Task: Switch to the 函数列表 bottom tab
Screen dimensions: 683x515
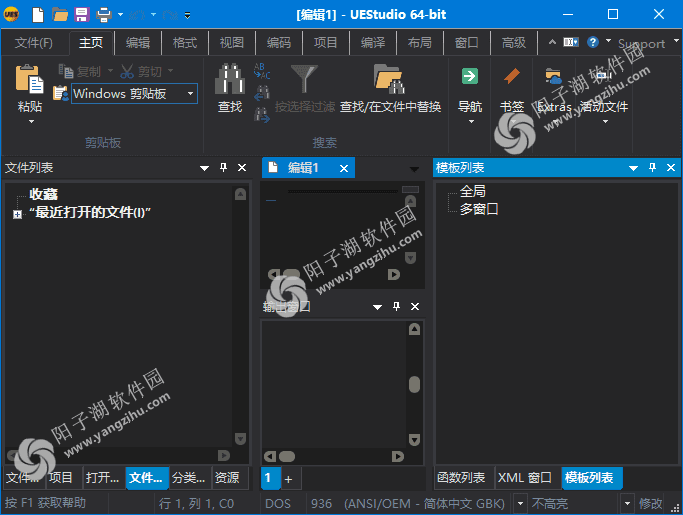Action: (x=461, y=478)
